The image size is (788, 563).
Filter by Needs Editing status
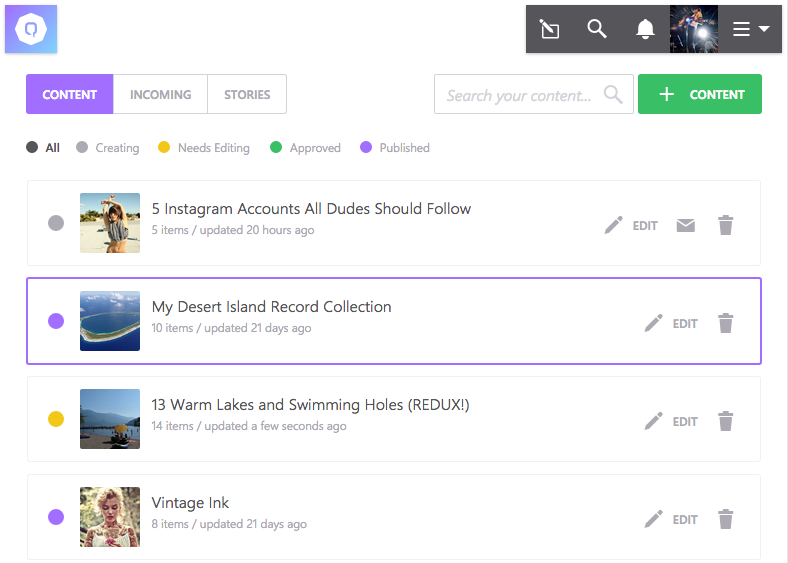204,148
